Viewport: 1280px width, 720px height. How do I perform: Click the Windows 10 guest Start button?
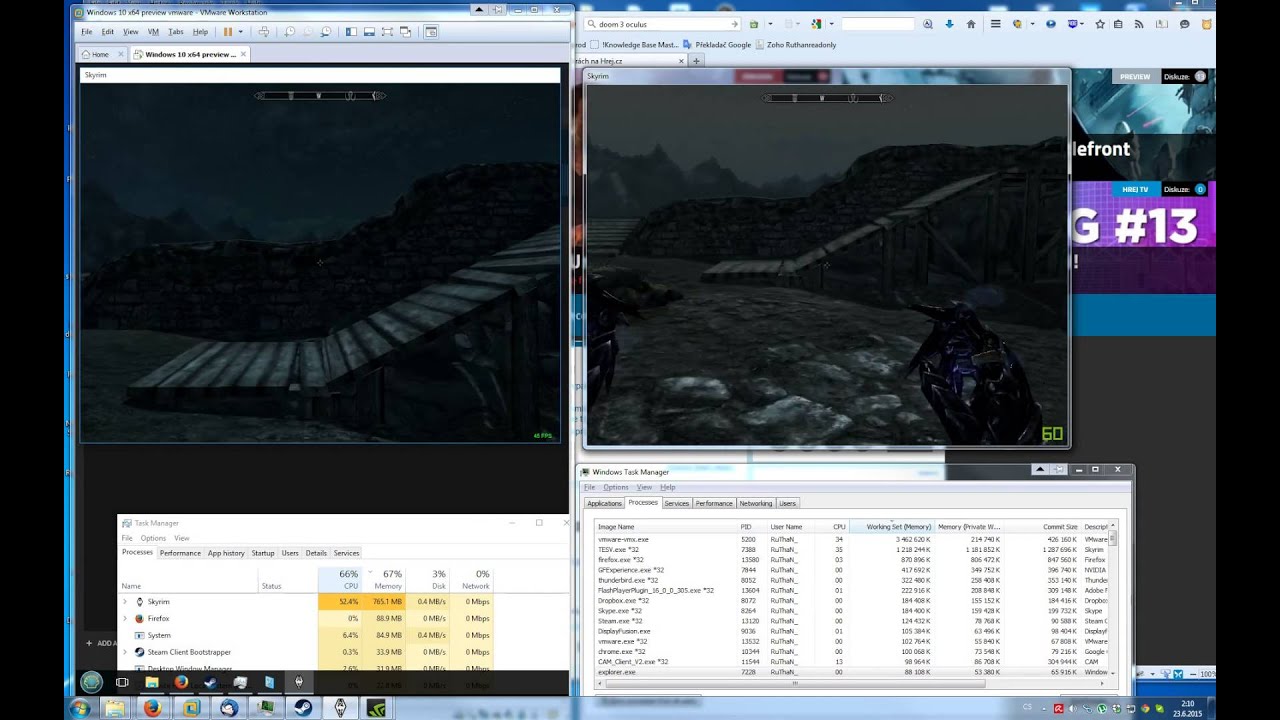click(x=92, y=682)
